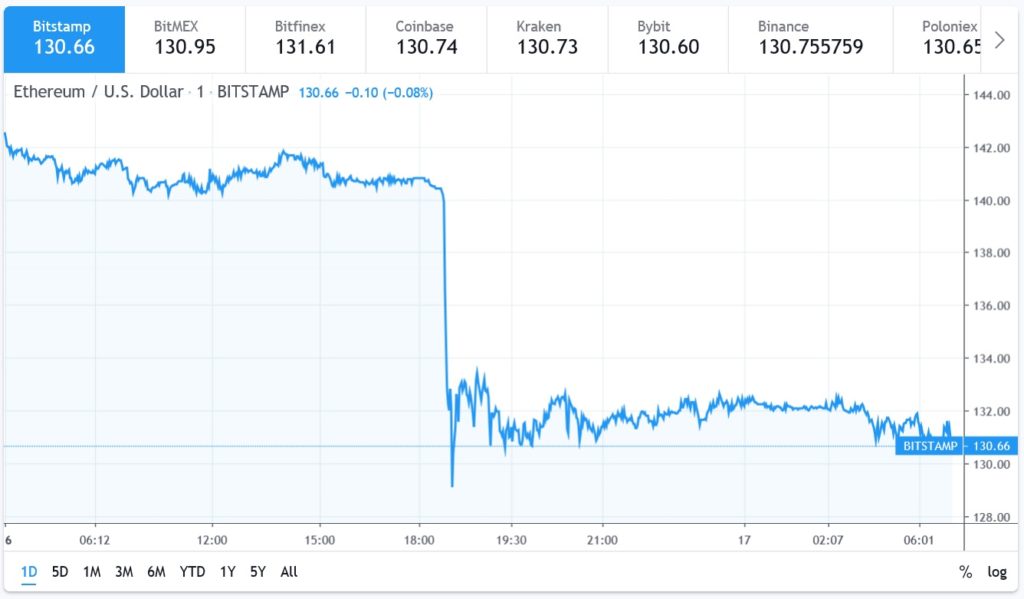
Task: Show the Poloniex exchange tab
Action: (x=949, y=38)
